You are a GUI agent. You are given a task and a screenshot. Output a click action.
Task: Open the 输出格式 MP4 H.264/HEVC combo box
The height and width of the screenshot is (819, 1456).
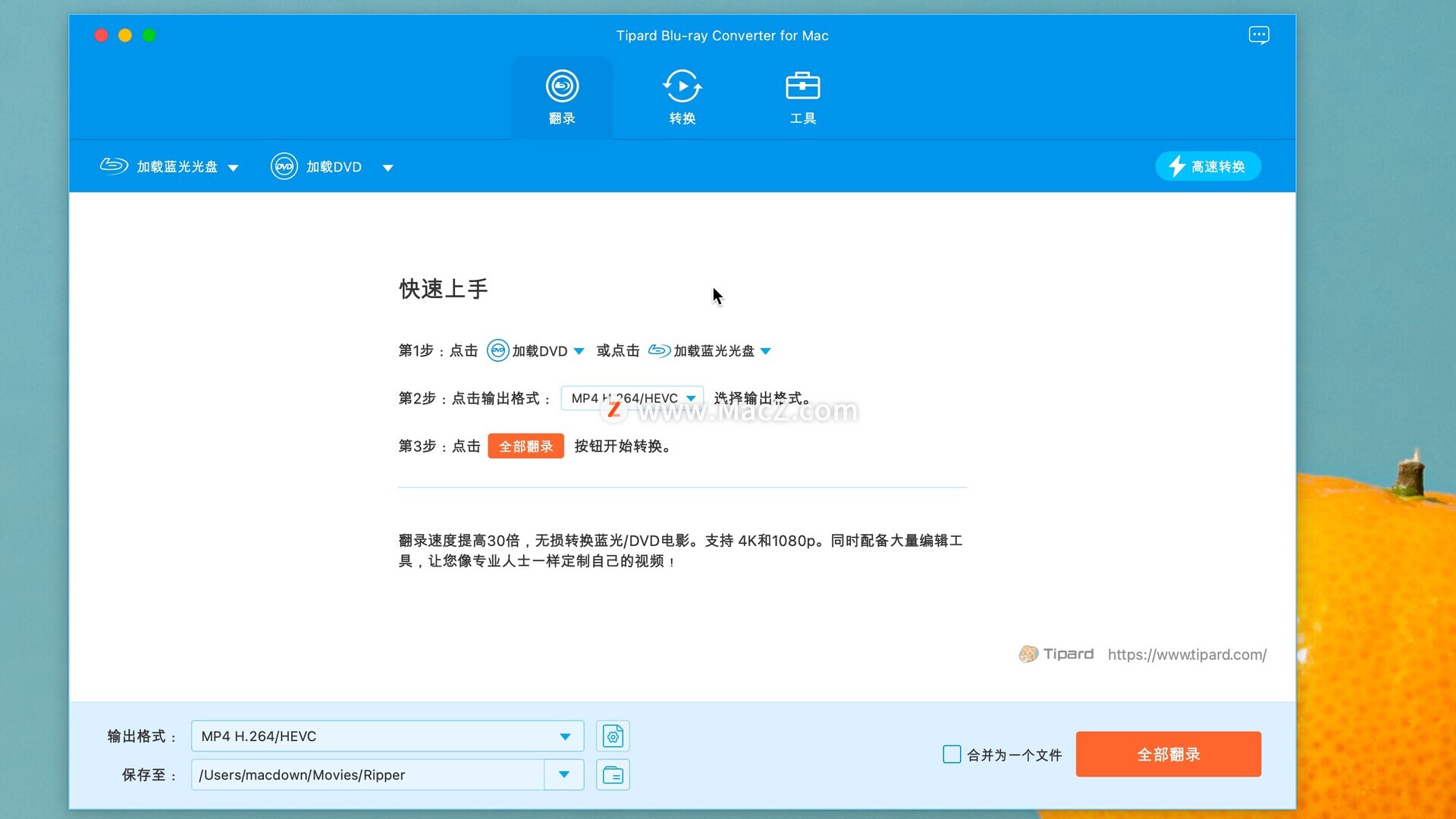[388, 736]
